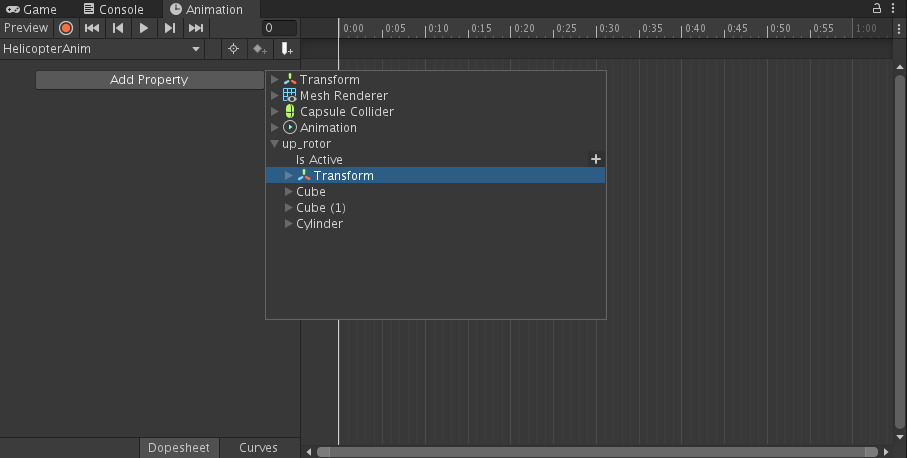Enable keyframe recording mode
This screenshot has height=458, width=907.
(66, 28)
